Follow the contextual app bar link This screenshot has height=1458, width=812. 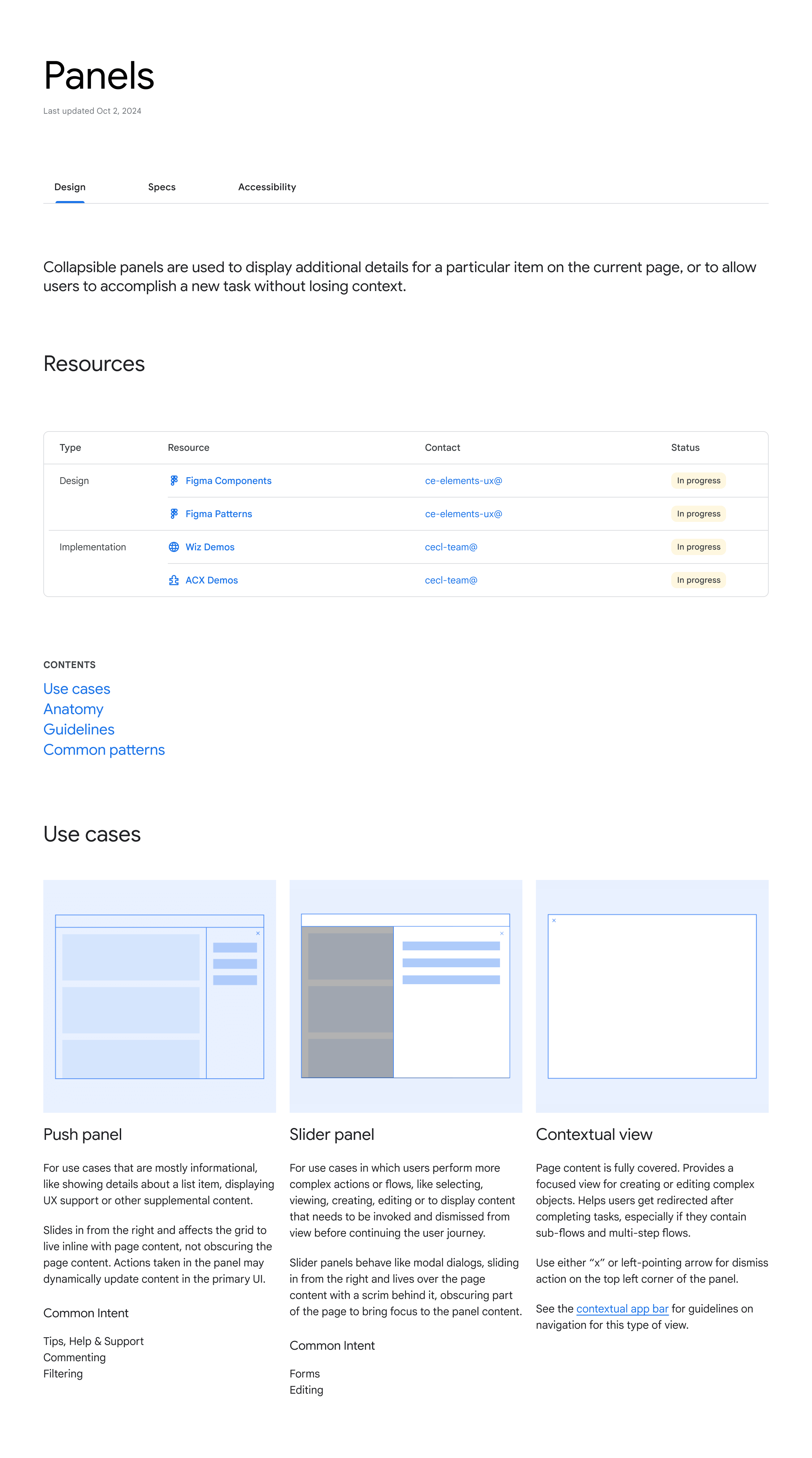623,1308
